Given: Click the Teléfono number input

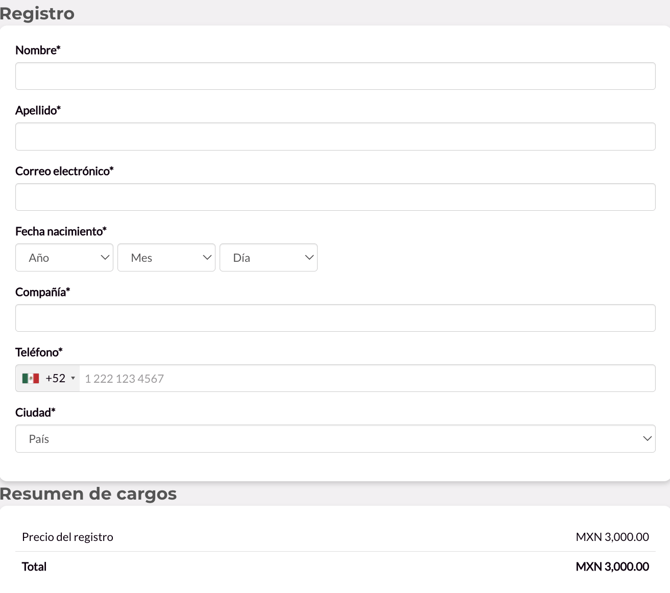Looking at the screenshot, I should click(x=366, y=379).
